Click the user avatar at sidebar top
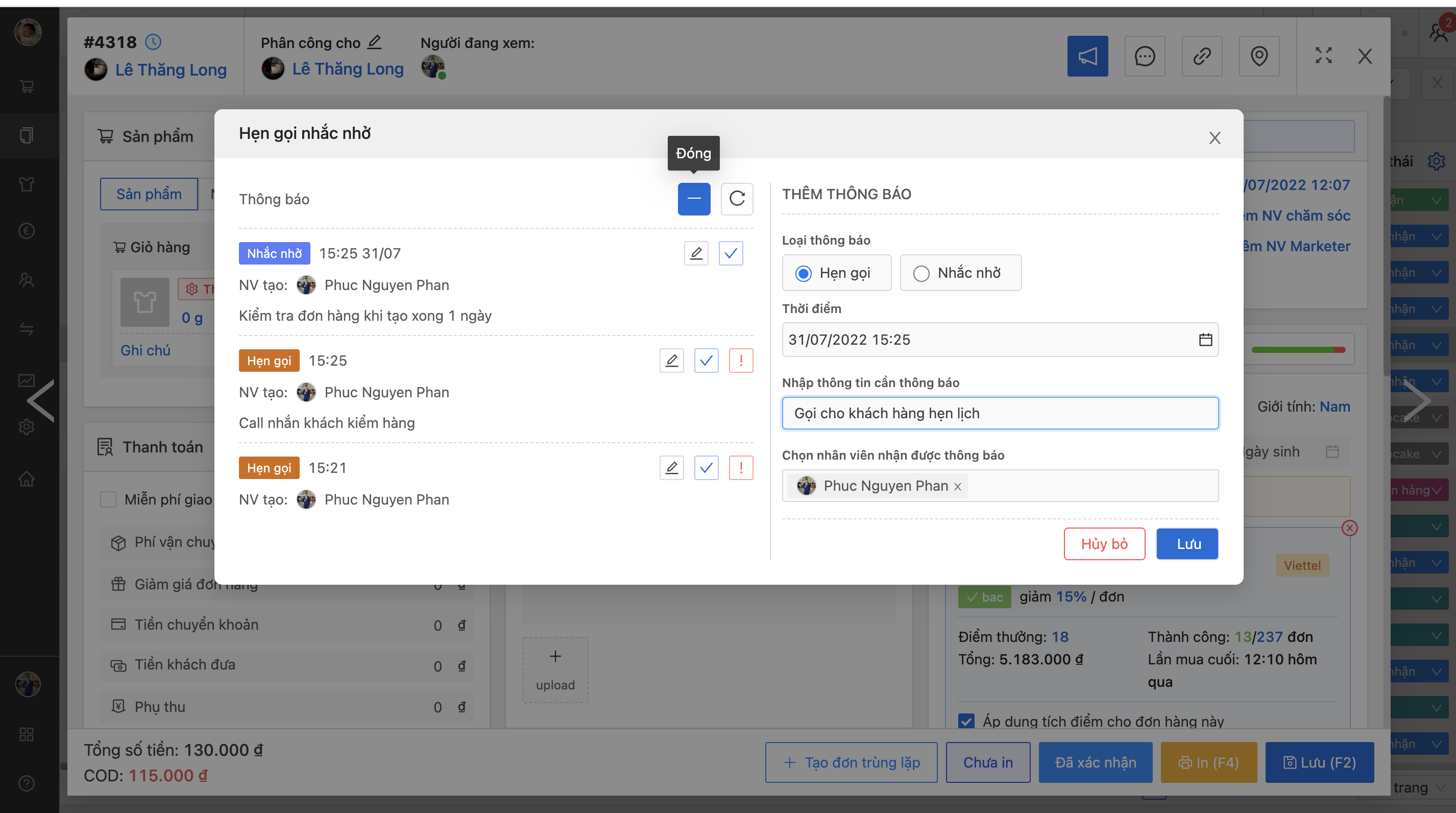 (x=28, y=32)
